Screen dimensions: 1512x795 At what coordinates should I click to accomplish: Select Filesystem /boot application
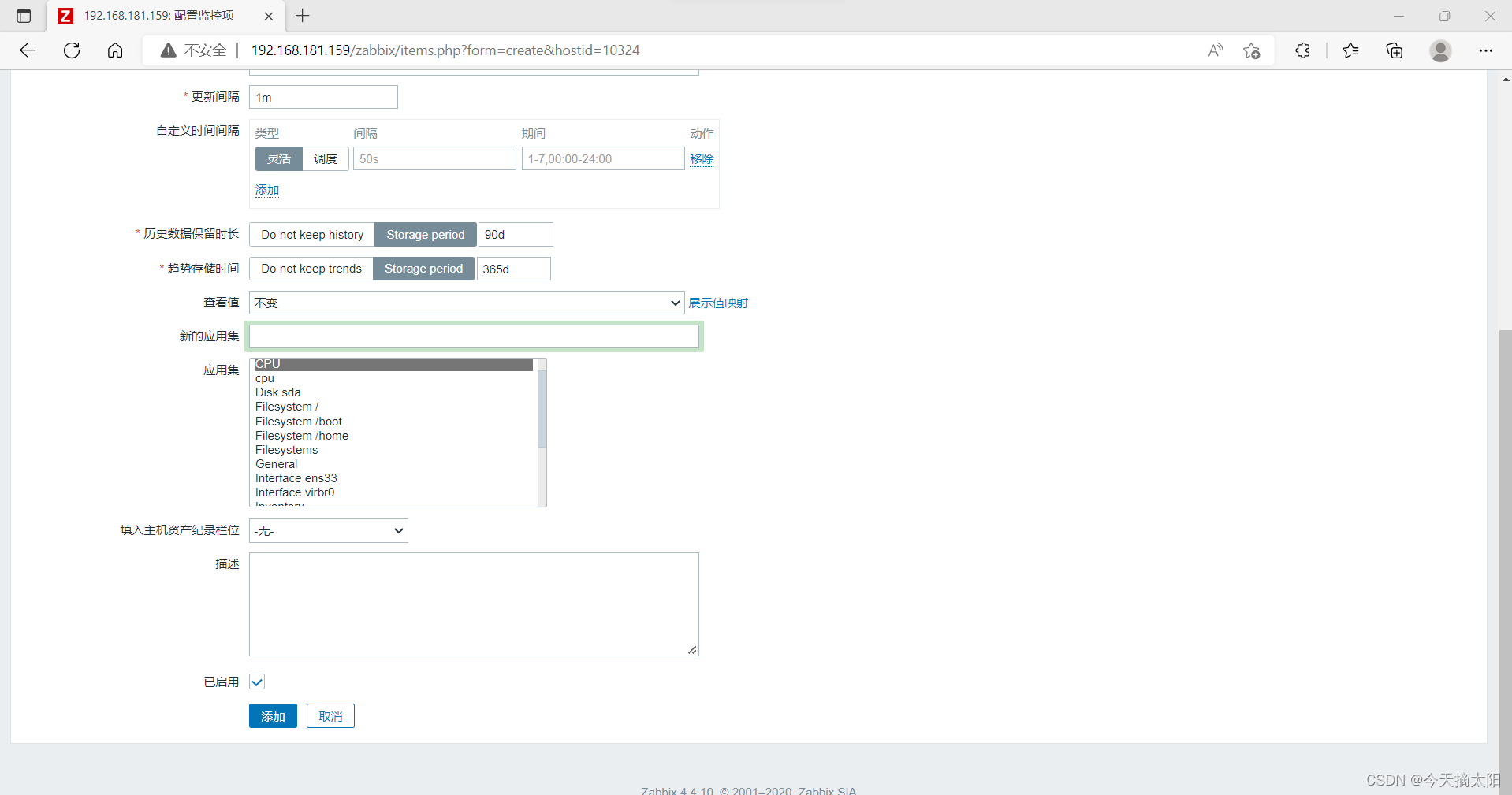[x=393, y=422]
